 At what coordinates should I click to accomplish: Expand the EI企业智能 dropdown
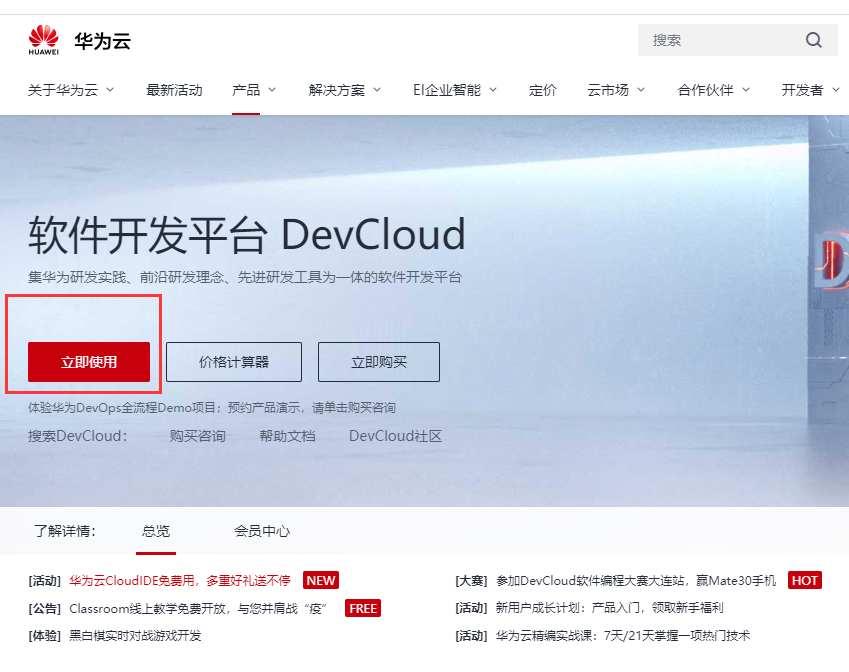455,90
